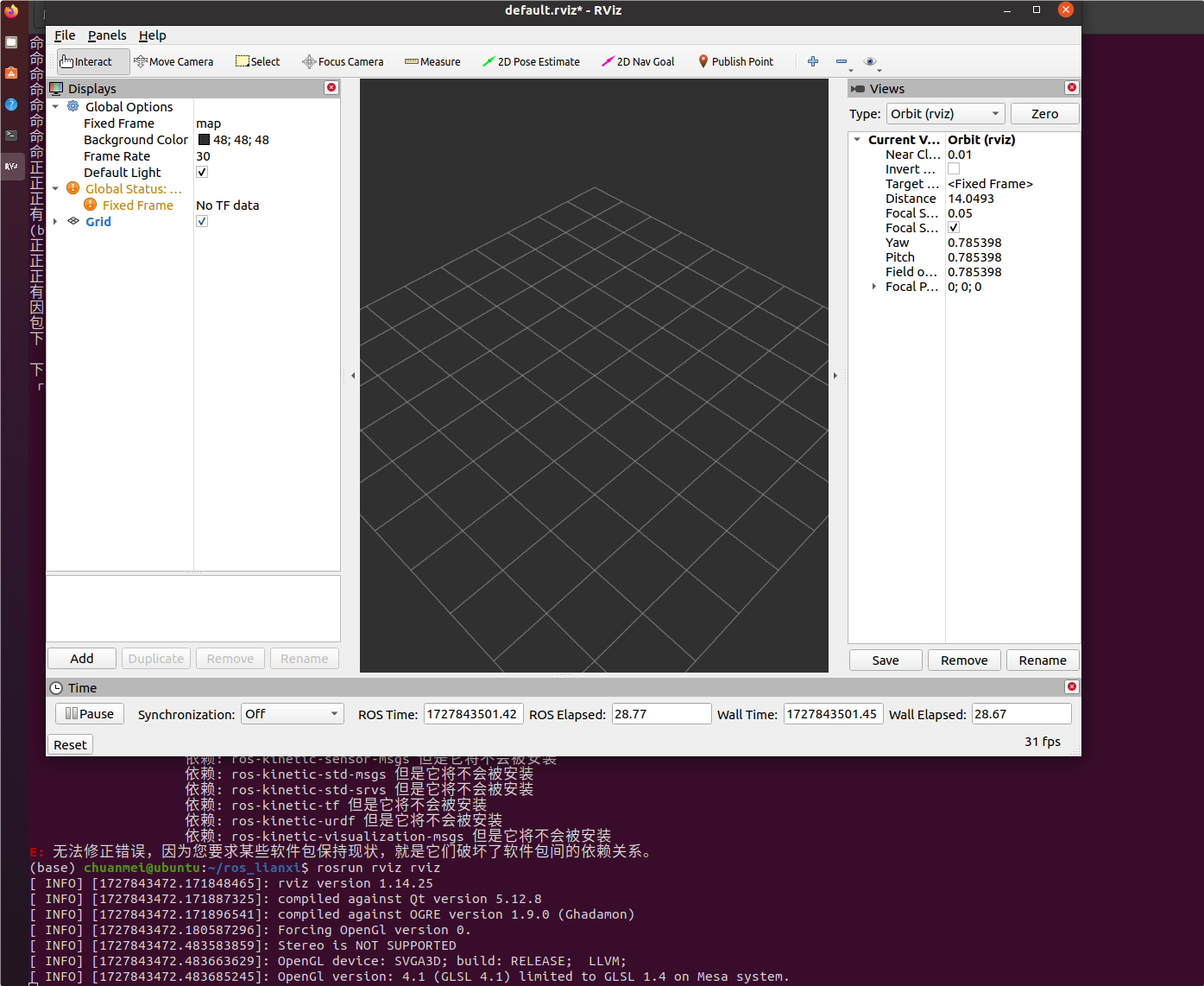Switch to the Select tool
This screenshot has height=986, width=1204.
pyautogui.click(x=256, y=61)
